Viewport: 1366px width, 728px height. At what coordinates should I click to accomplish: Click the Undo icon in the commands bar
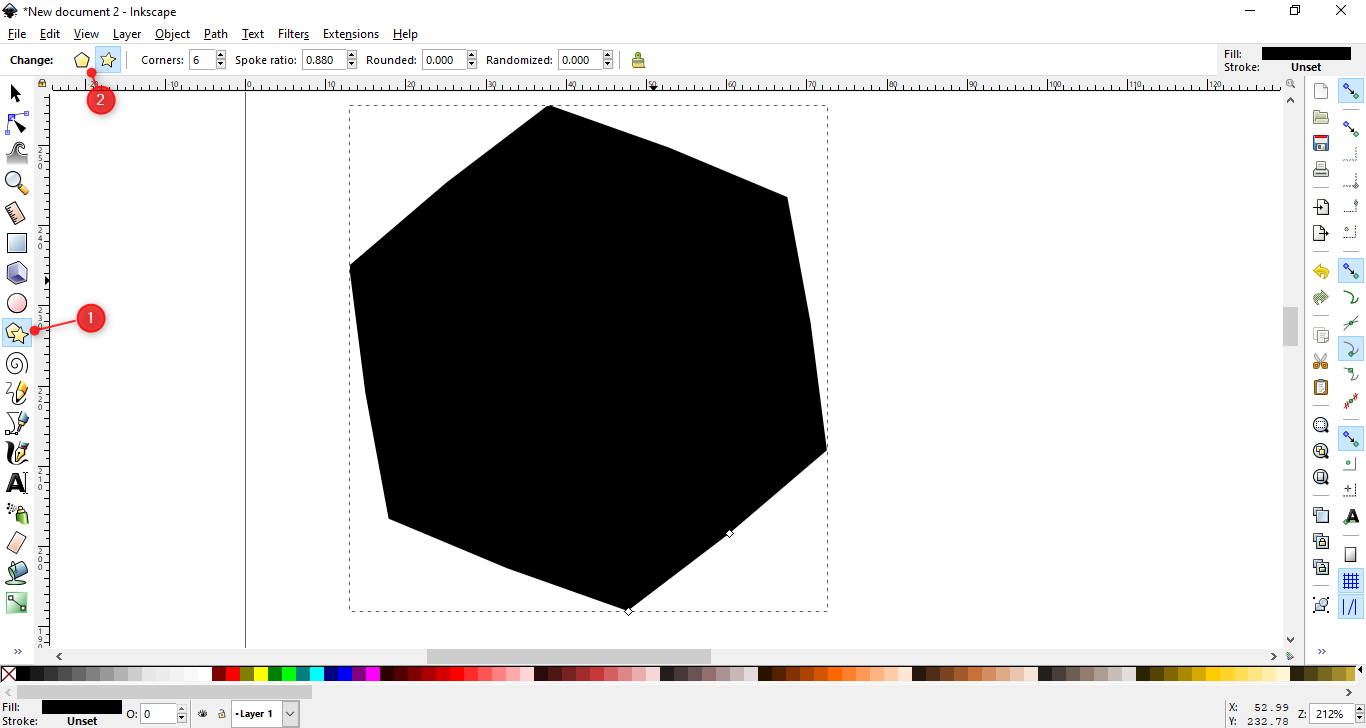click(x=1320, y=271)
